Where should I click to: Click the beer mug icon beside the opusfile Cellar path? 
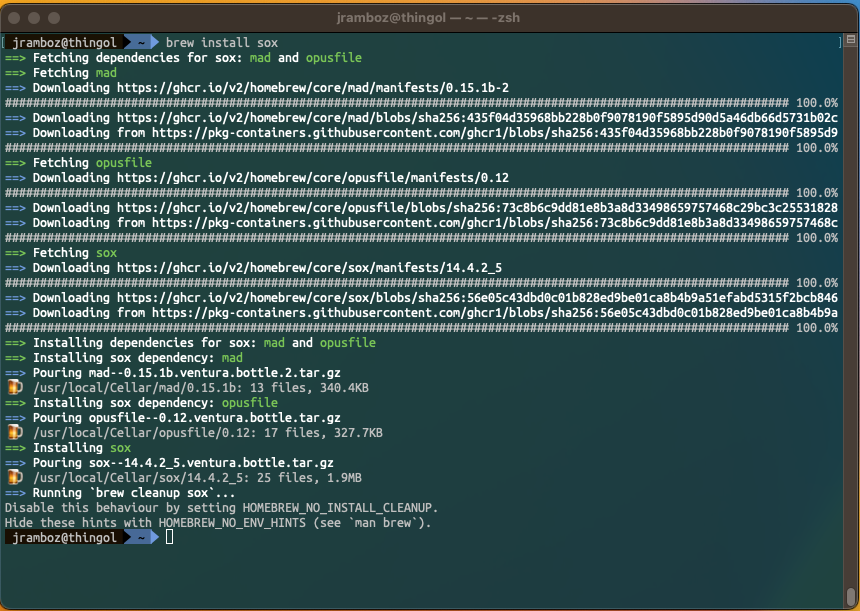(x=14, y=433)
